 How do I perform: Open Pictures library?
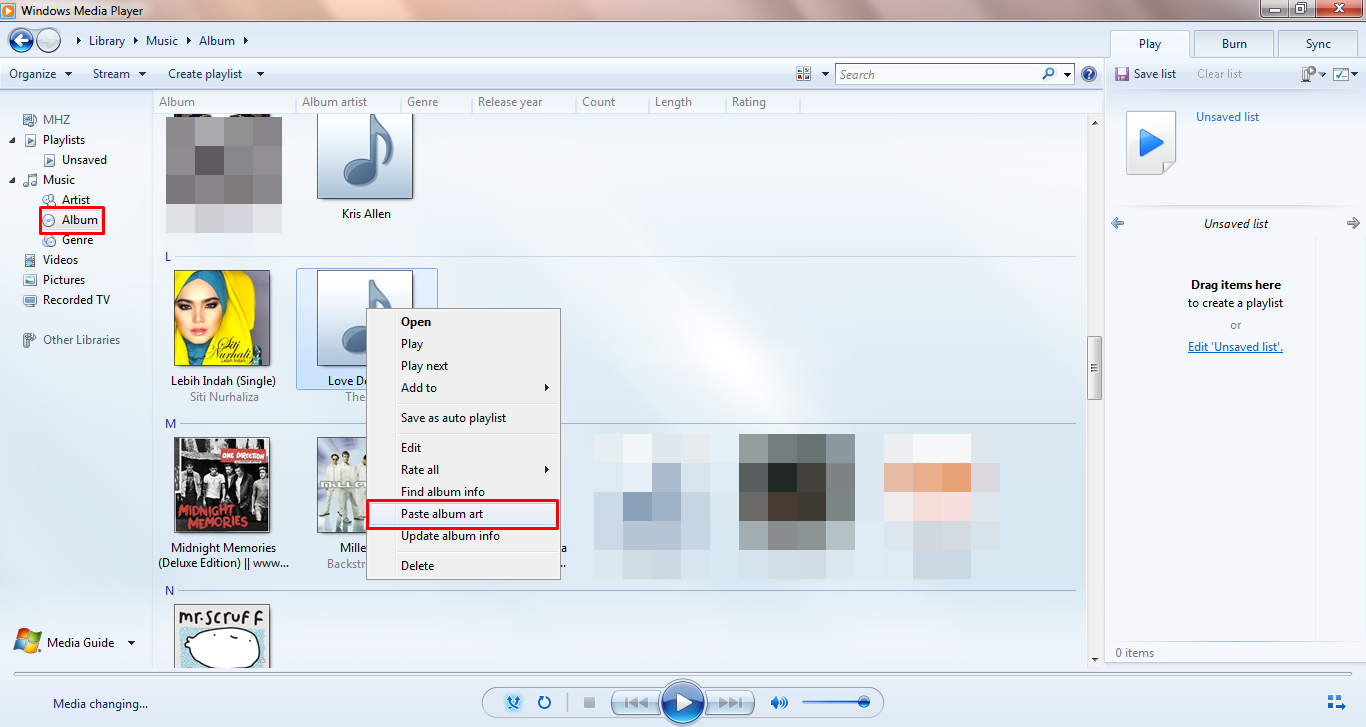tap(64, 280)
